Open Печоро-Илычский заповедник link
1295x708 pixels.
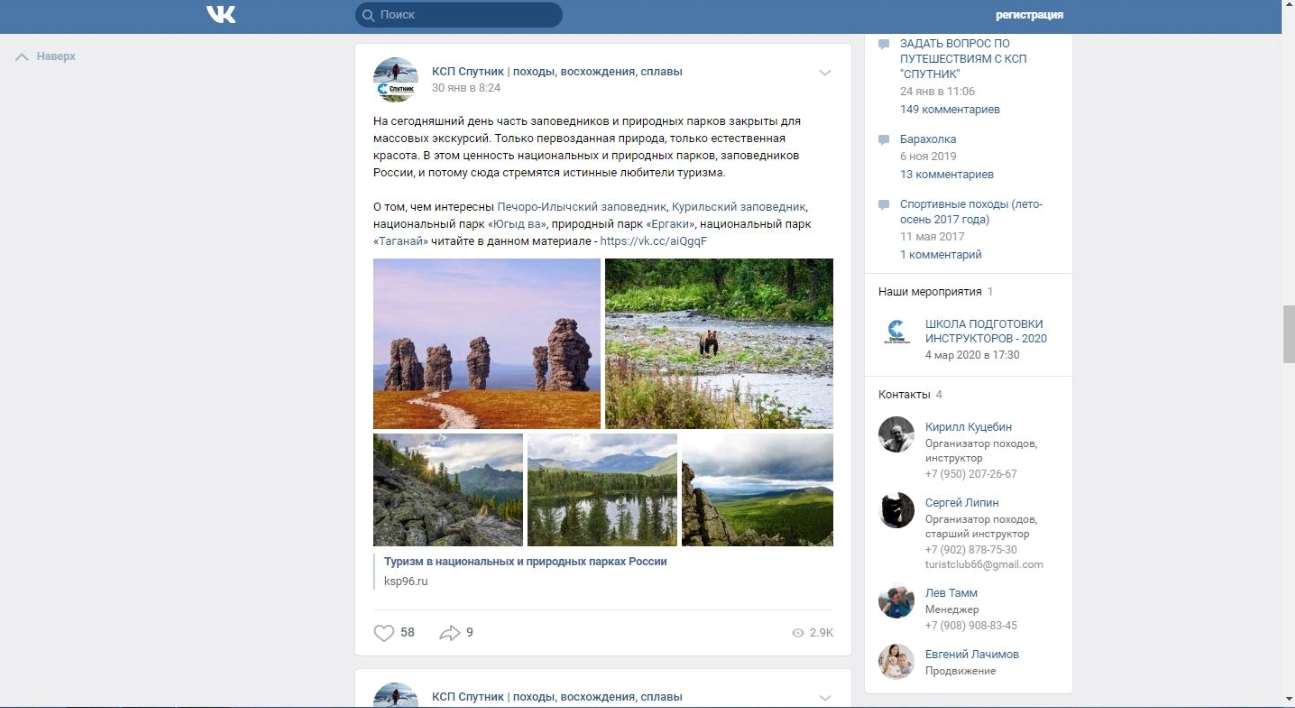point(581,207)
